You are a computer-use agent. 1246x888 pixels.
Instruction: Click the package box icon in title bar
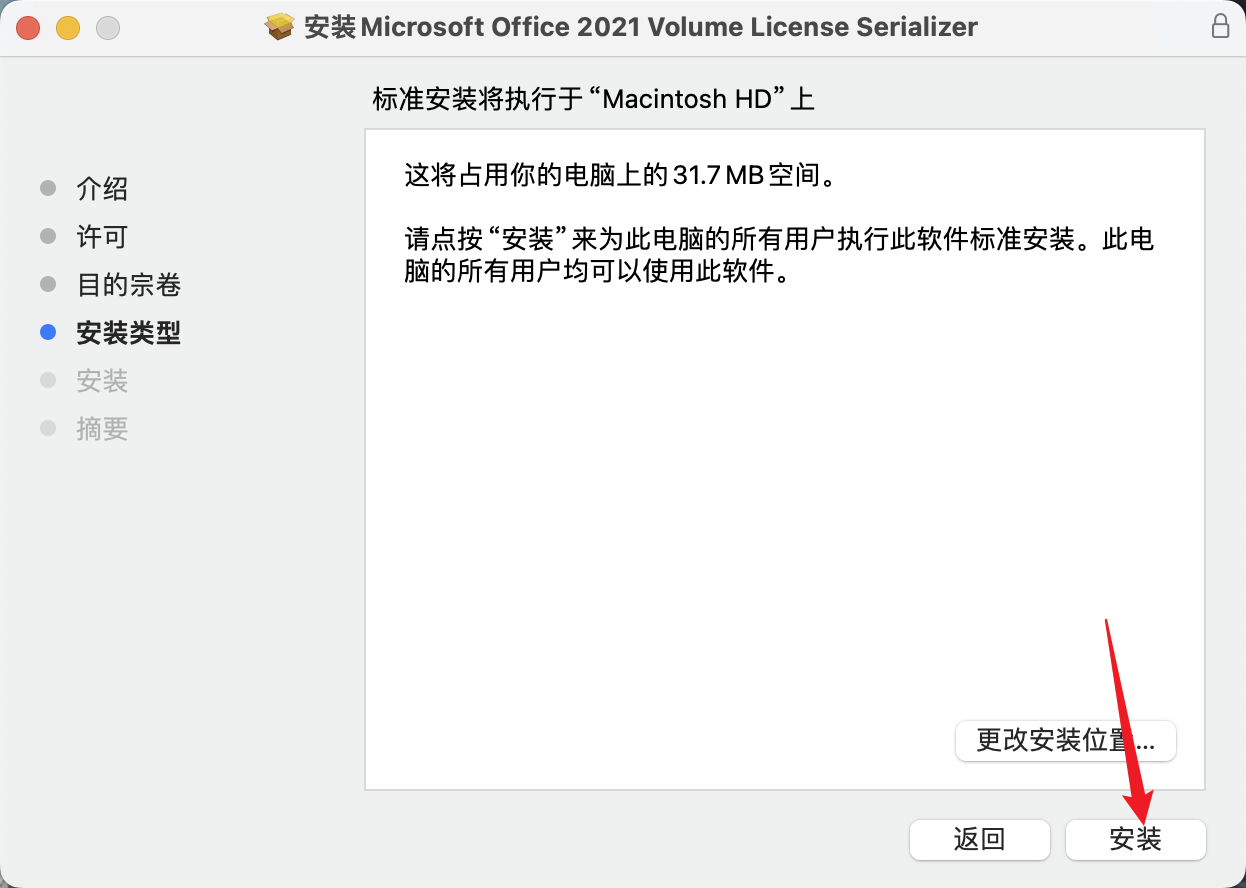pyautogui.click(x=280, y=27)
